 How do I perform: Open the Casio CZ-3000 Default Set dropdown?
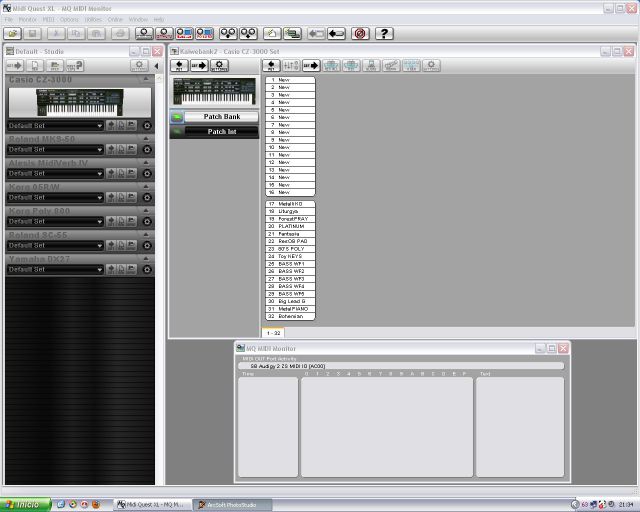click(56, 126)
